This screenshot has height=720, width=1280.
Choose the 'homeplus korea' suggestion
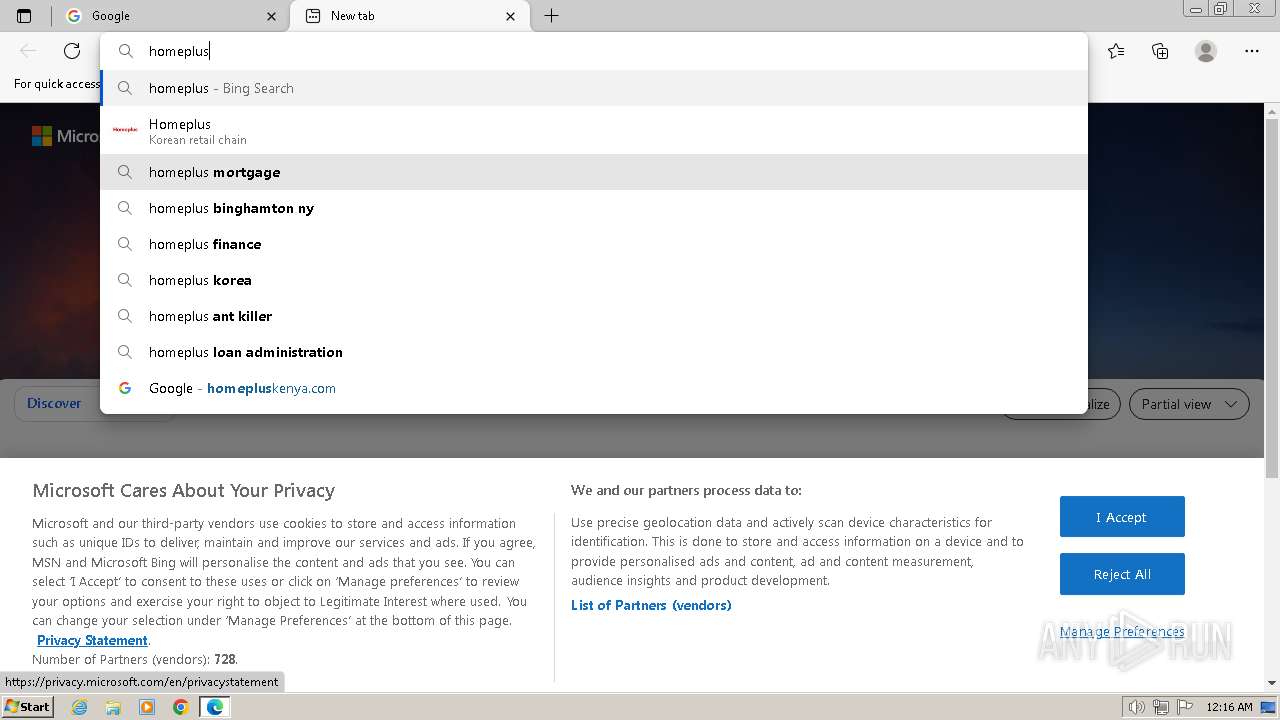coord(200,280)
